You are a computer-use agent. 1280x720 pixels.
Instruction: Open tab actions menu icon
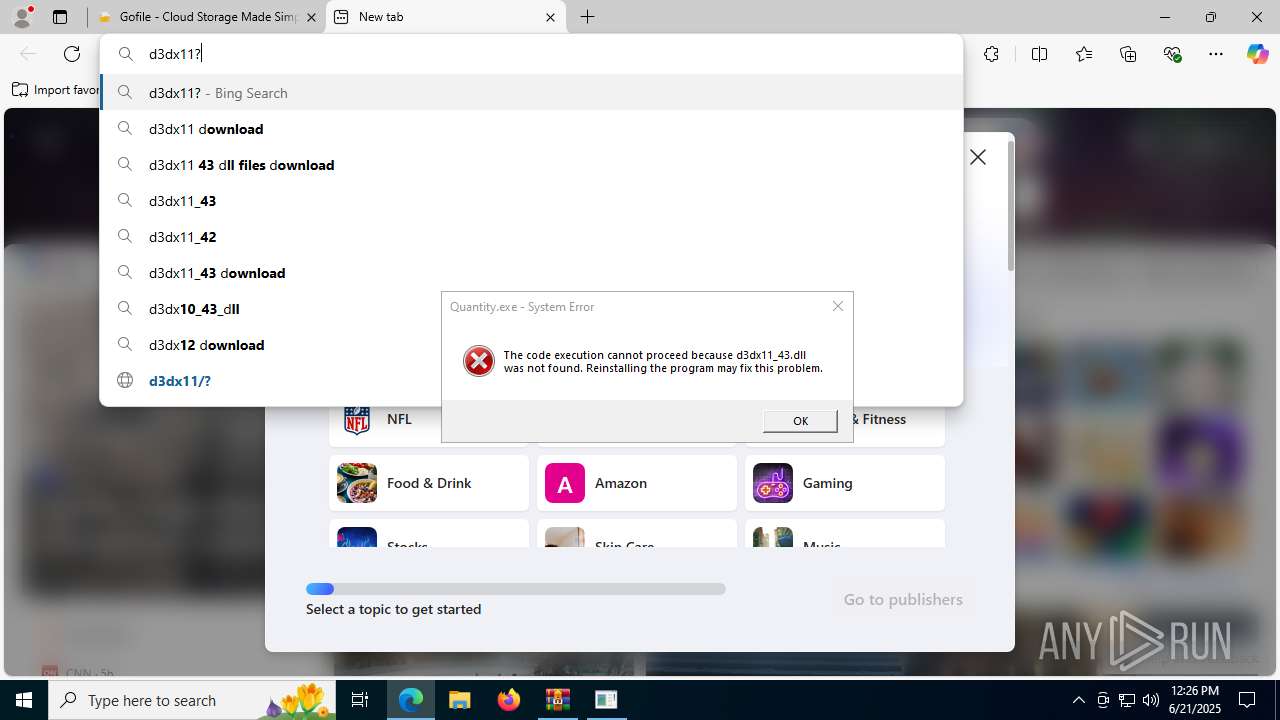tap(60, 17)
